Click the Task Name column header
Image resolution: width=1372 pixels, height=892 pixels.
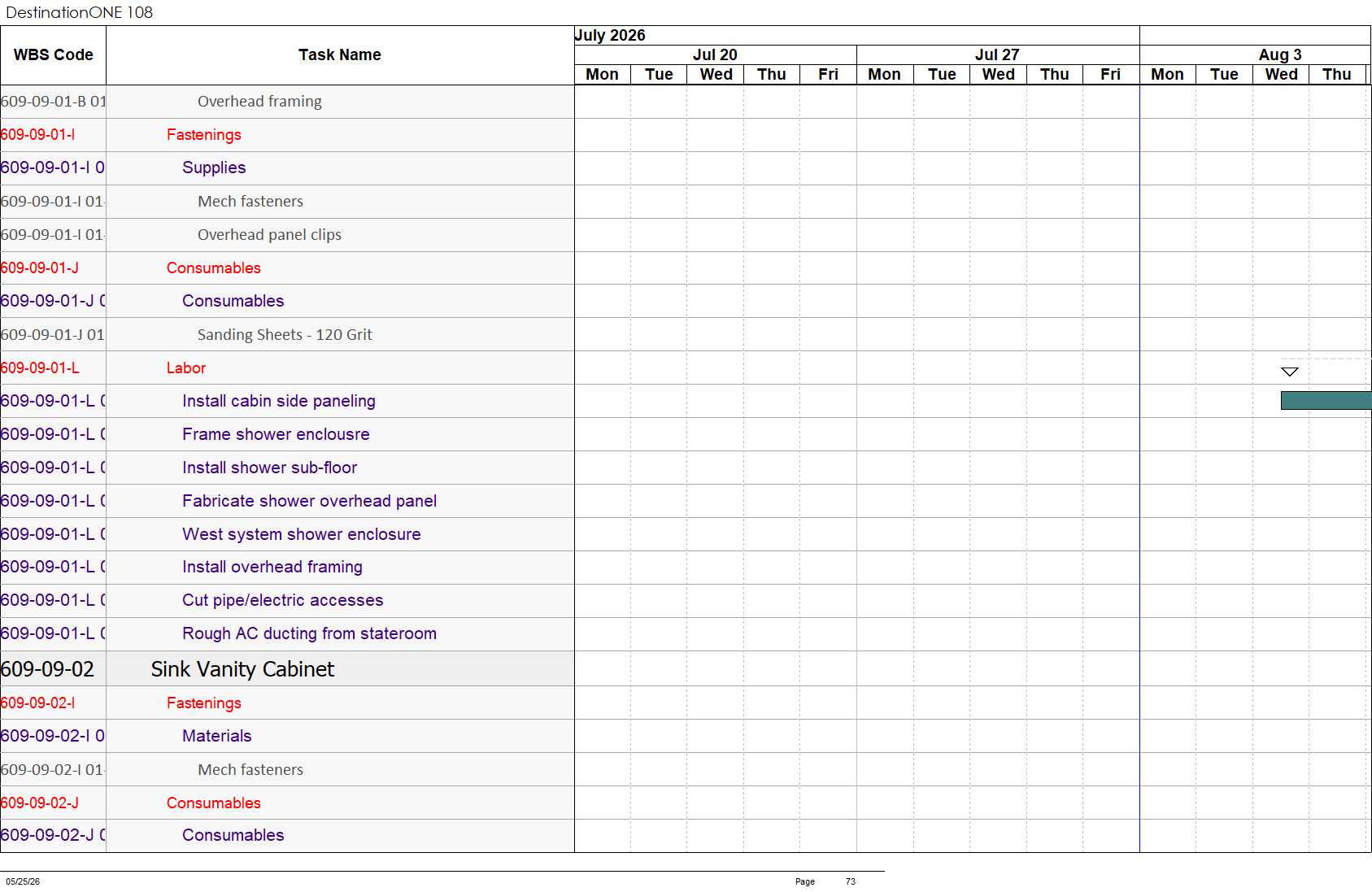pos(339,55)
